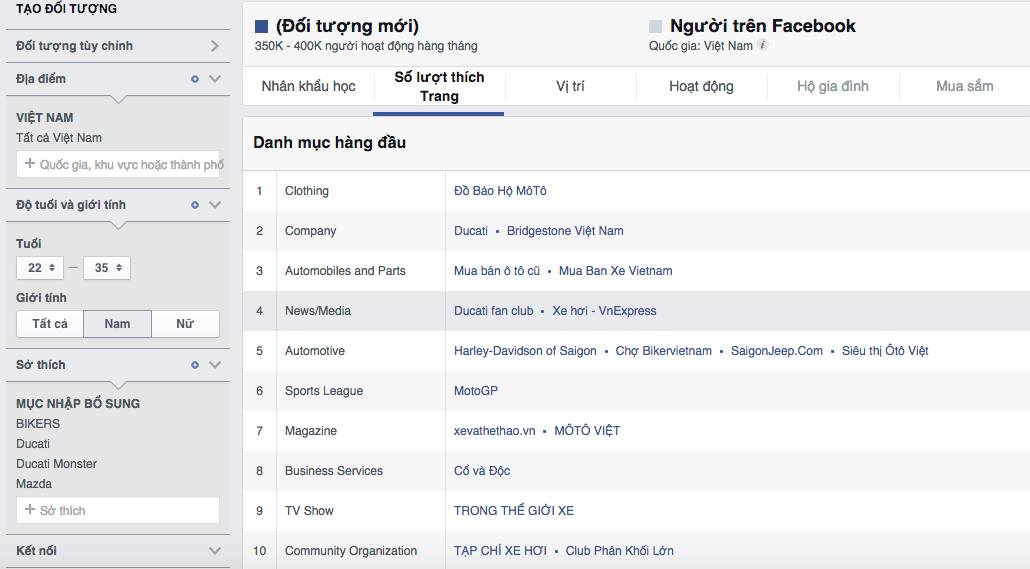
Task: Open the Cổ và Độc link
Action: tap(481, 471)
